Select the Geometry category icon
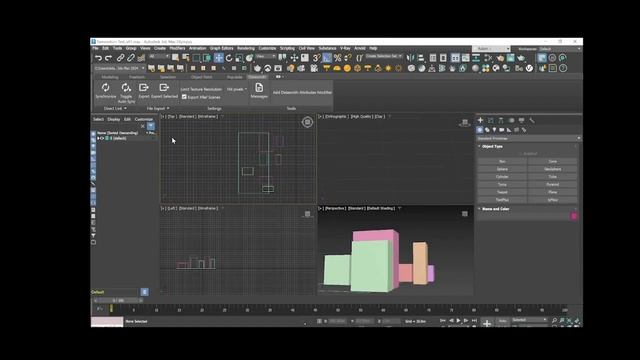The image size is (640, 360). pos(480,130)
